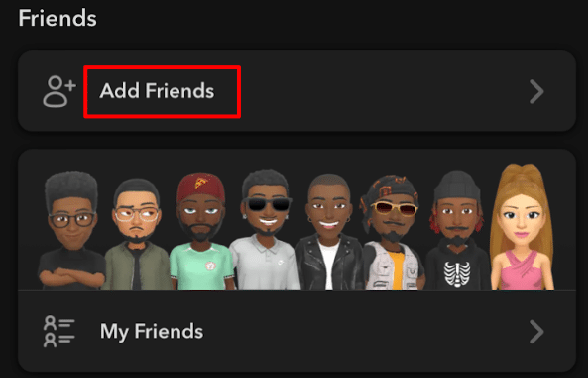
Task: Select Bitmoji with crossed arms and glasses
Action: (x=71, y=231)
